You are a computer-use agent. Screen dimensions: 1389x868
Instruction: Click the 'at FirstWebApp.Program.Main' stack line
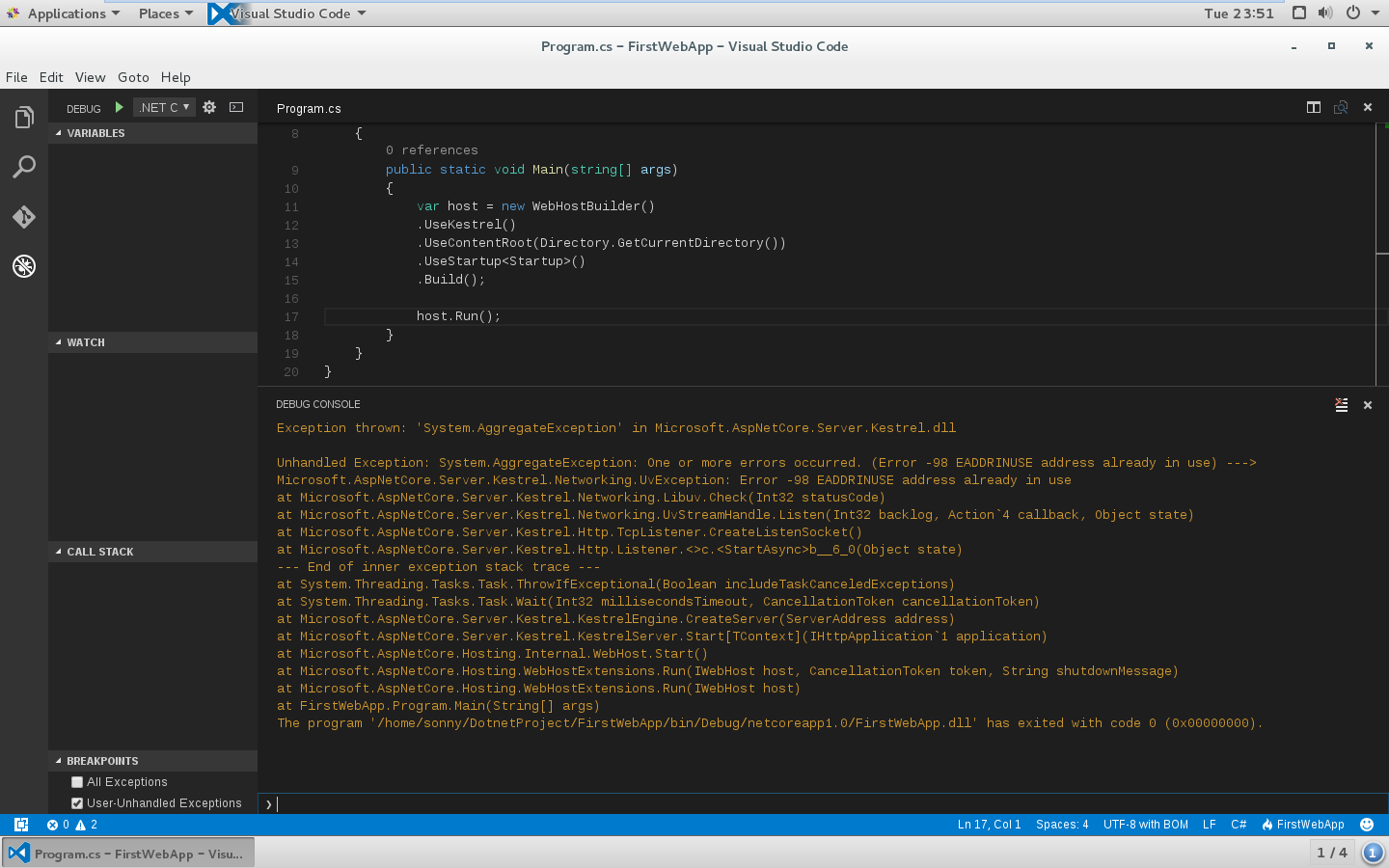coord(438,706)
